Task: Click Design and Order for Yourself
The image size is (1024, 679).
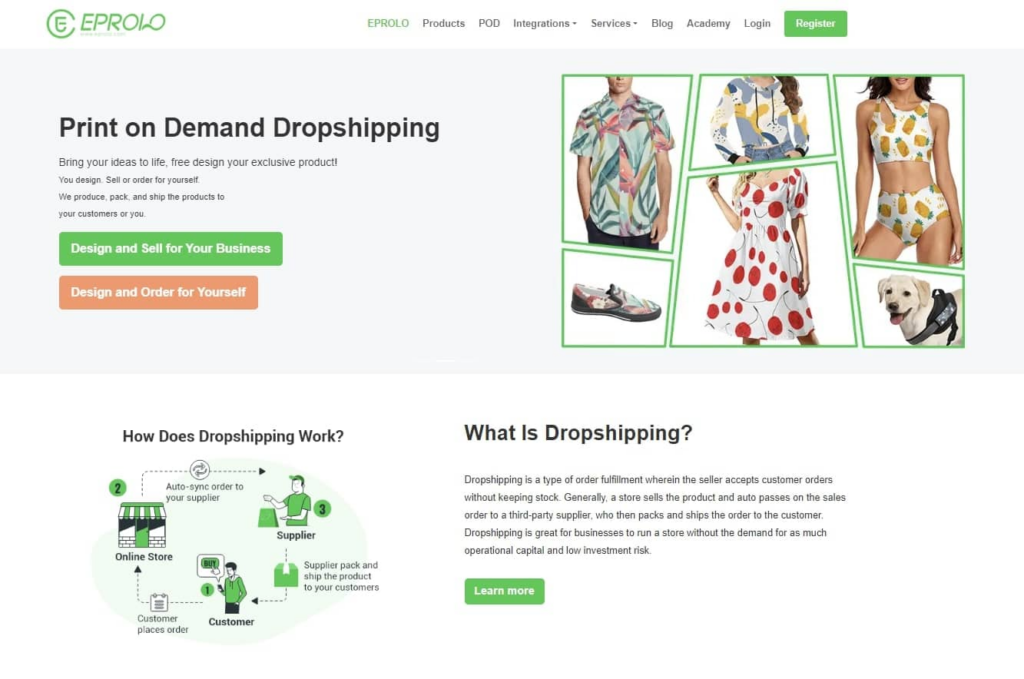Action: (158, 292)
